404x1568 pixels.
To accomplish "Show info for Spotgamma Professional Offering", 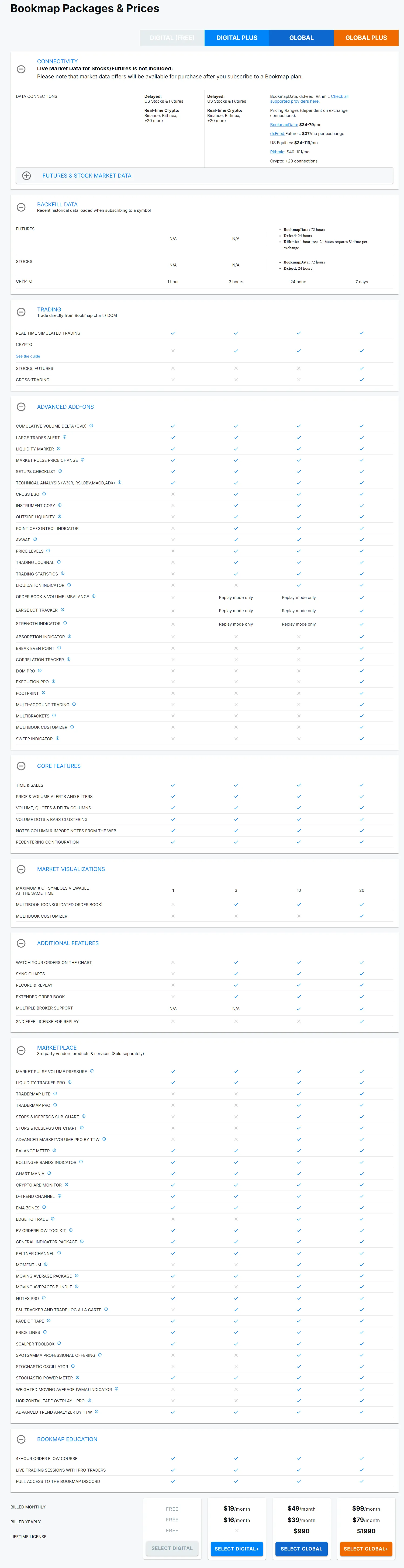I will [x=100, y=1355].
